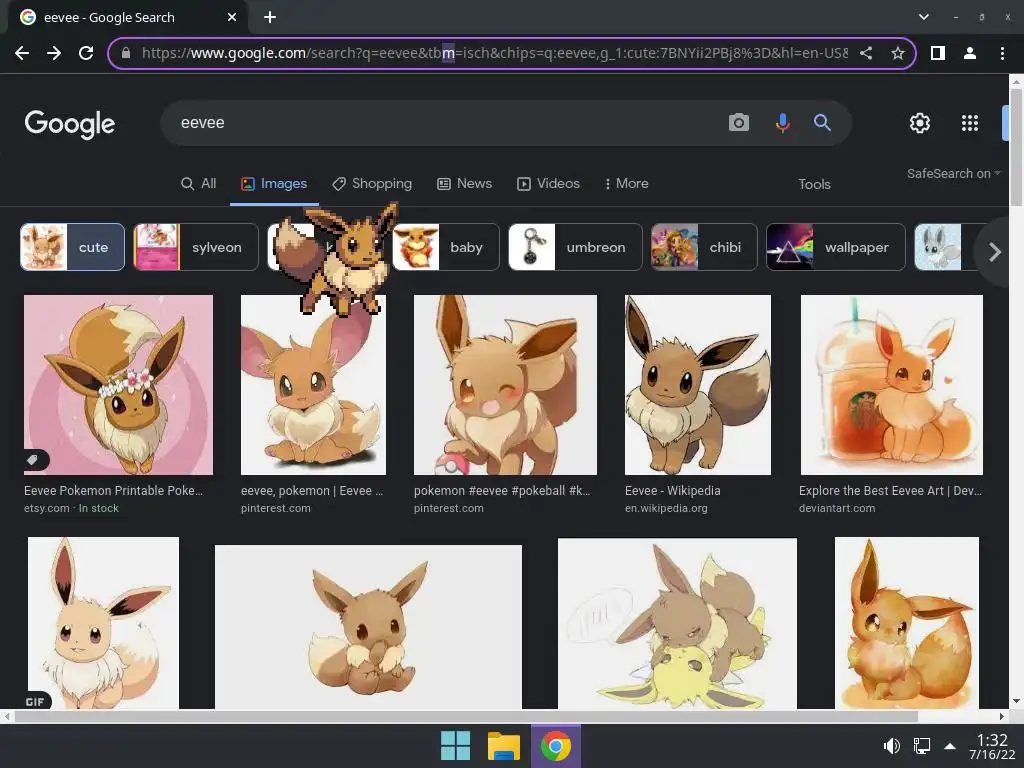Open the Chrome three-dot menu
1024x768 pixels.
(1002, 53)
